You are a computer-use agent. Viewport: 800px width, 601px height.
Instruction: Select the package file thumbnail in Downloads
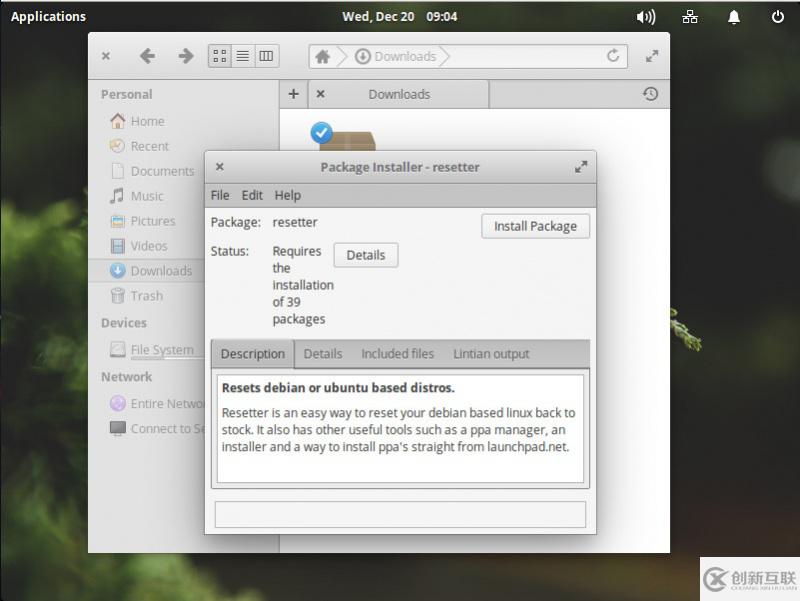pos(347,141)
